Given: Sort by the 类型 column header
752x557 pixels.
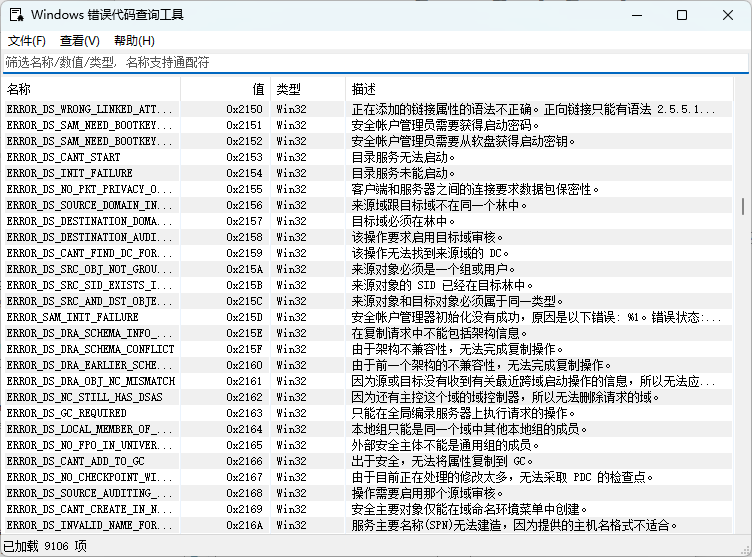Looking at the screenshot, I should pos(308,89).
